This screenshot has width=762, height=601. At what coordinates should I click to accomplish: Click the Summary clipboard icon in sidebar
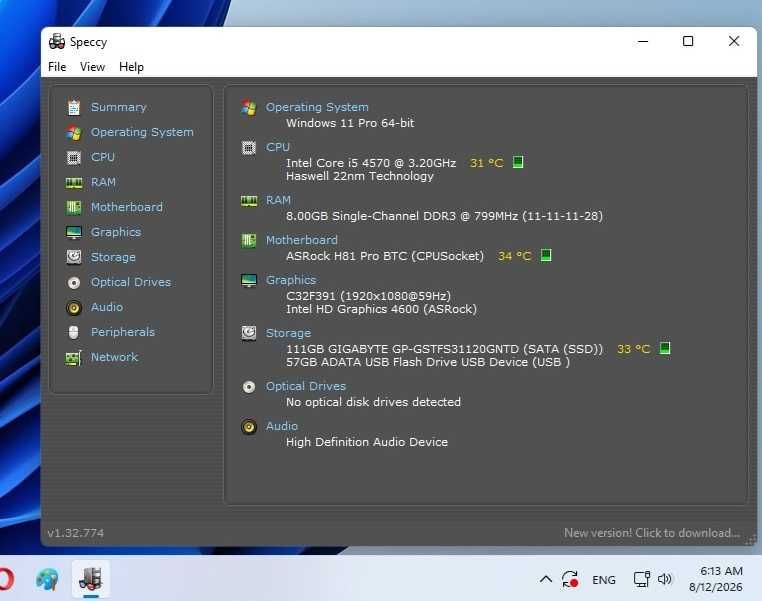tap(74, 107)
